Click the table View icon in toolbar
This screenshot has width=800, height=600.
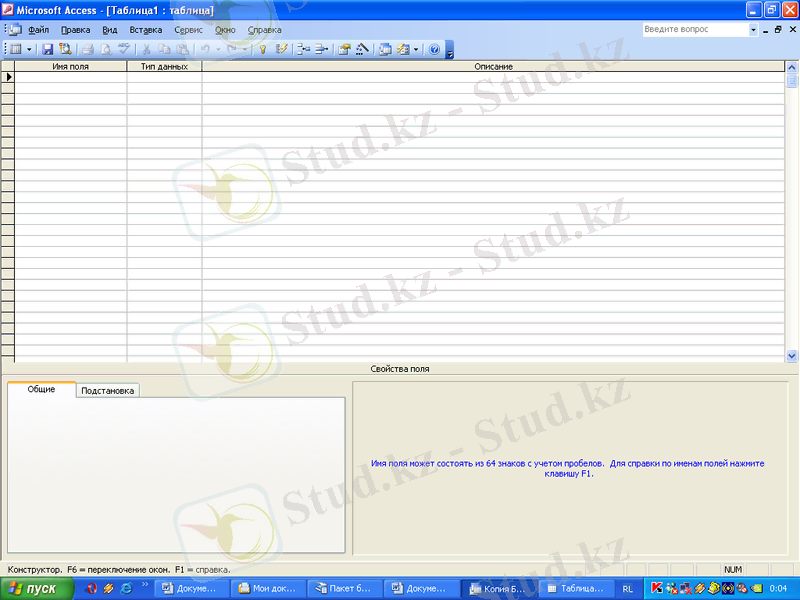coord(16,49)
